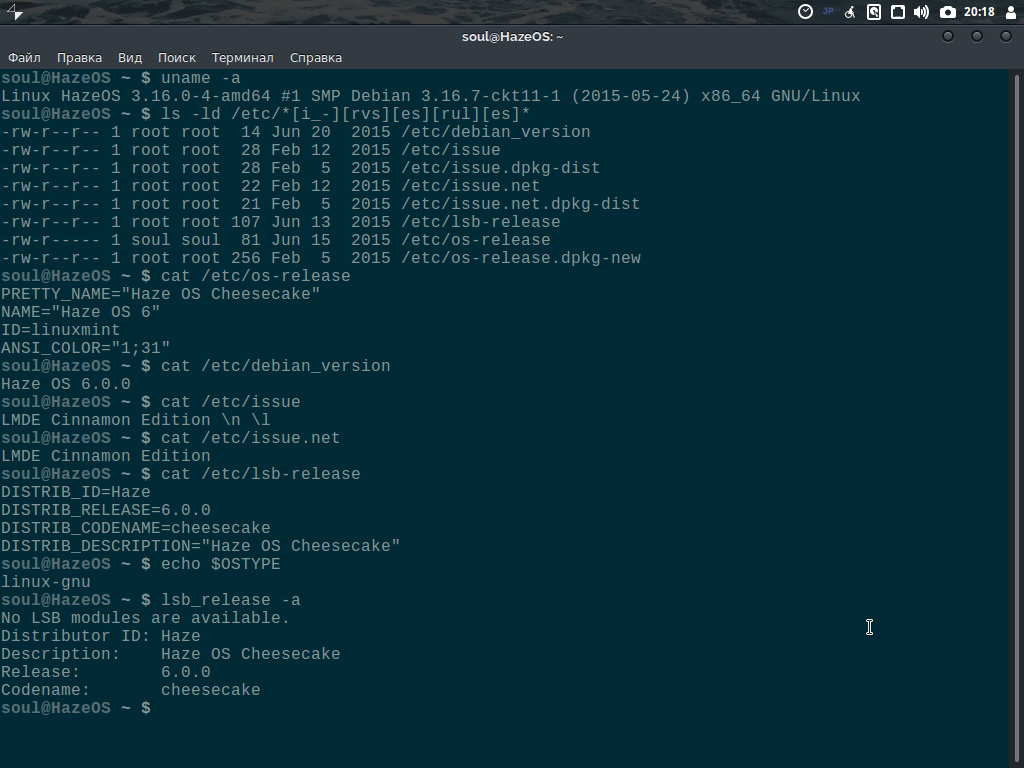This screenshot has height=768, width=1024.
Task: Click the 'Distributor ID: Haze' line
Action: pos(101,636)
